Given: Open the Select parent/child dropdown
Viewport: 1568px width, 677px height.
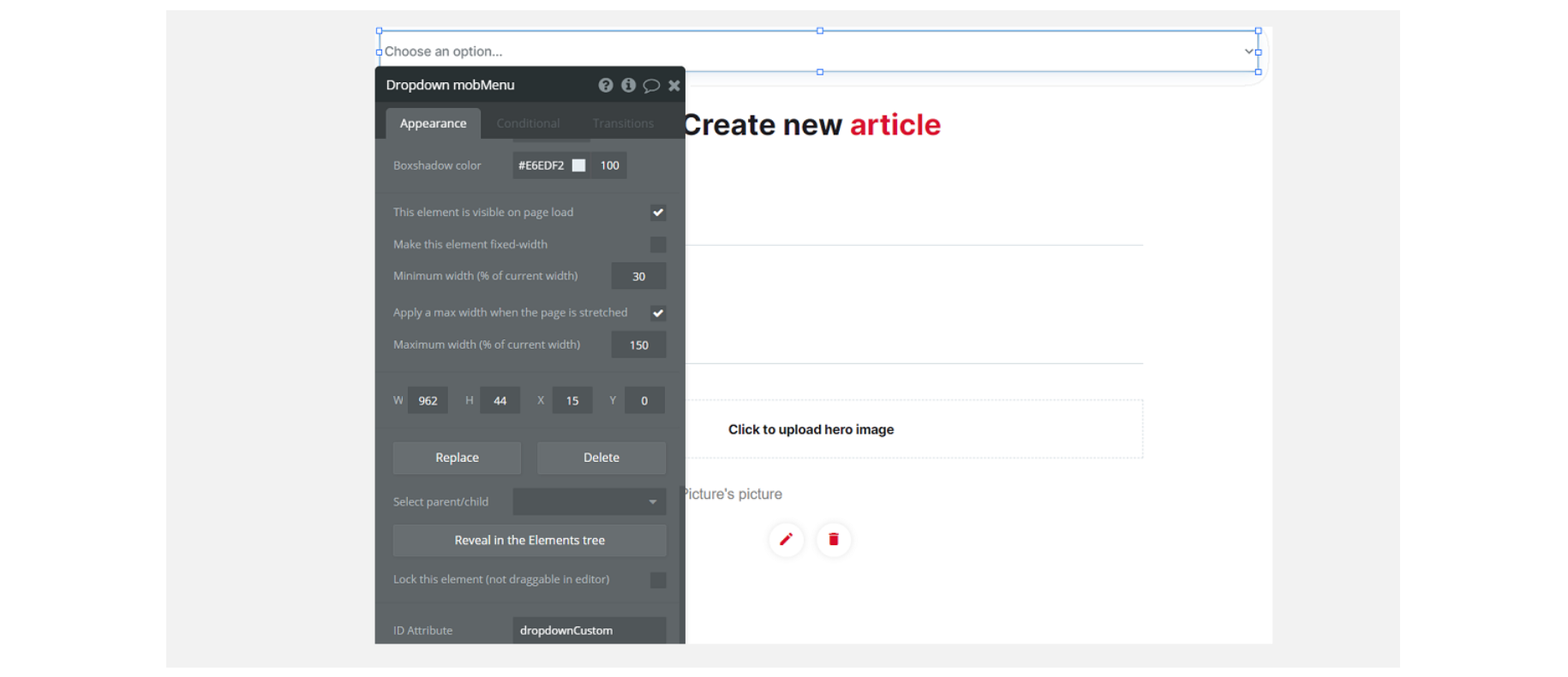Looking at the screenshot, I should coord(589,501).
